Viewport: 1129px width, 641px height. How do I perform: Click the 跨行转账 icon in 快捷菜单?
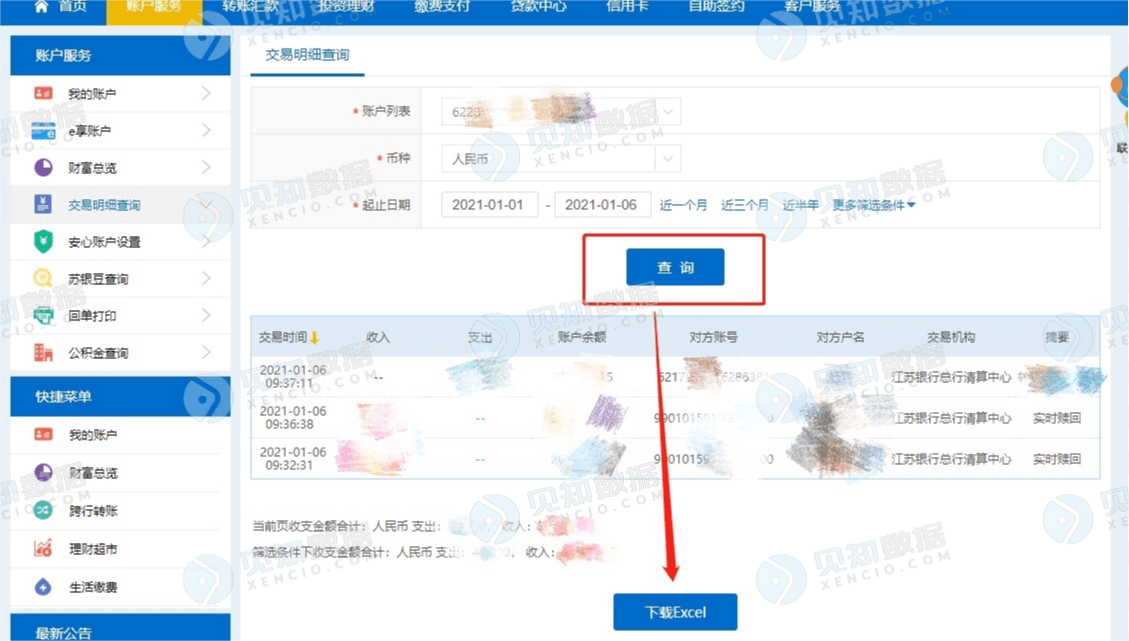click(43, 511)
